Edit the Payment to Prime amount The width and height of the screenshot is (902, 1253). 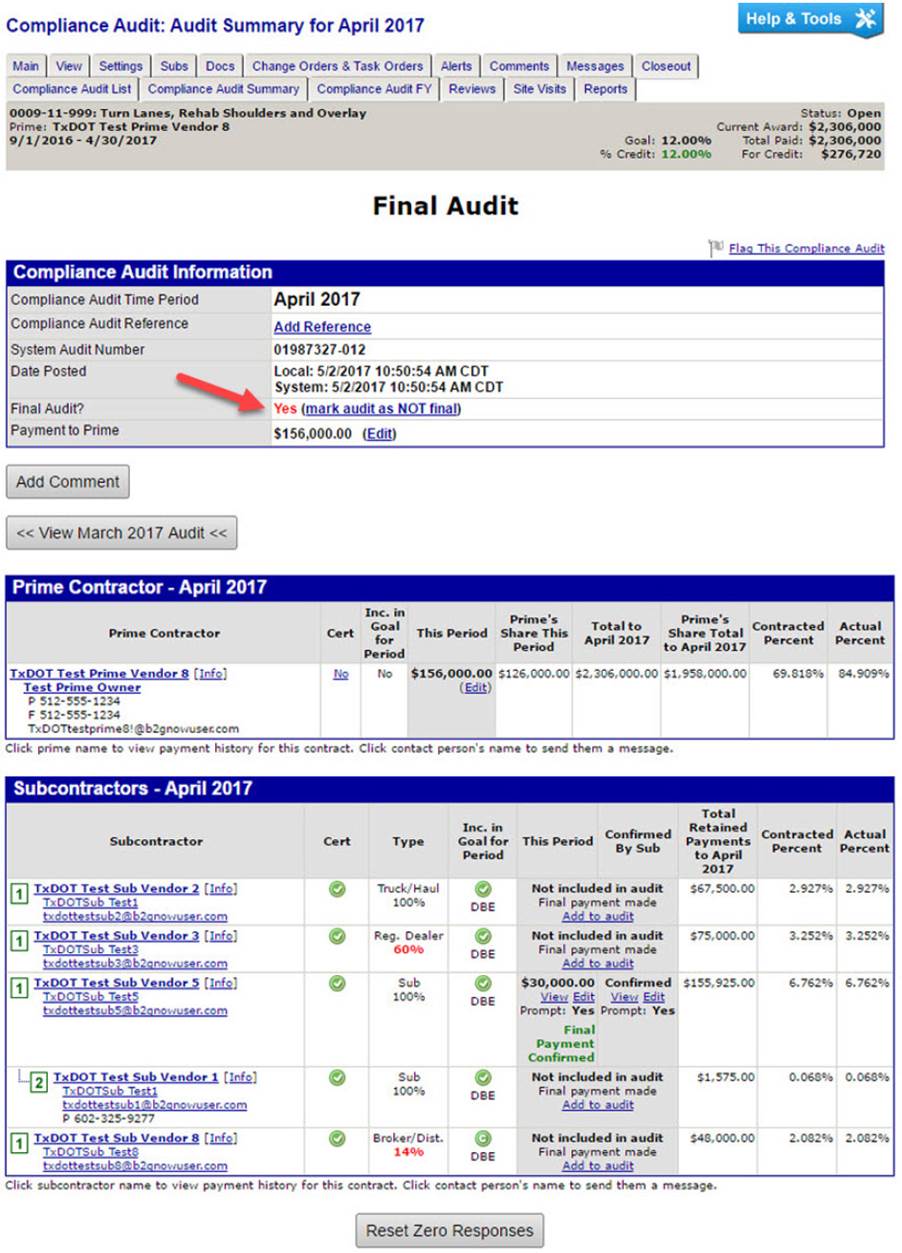379,435
